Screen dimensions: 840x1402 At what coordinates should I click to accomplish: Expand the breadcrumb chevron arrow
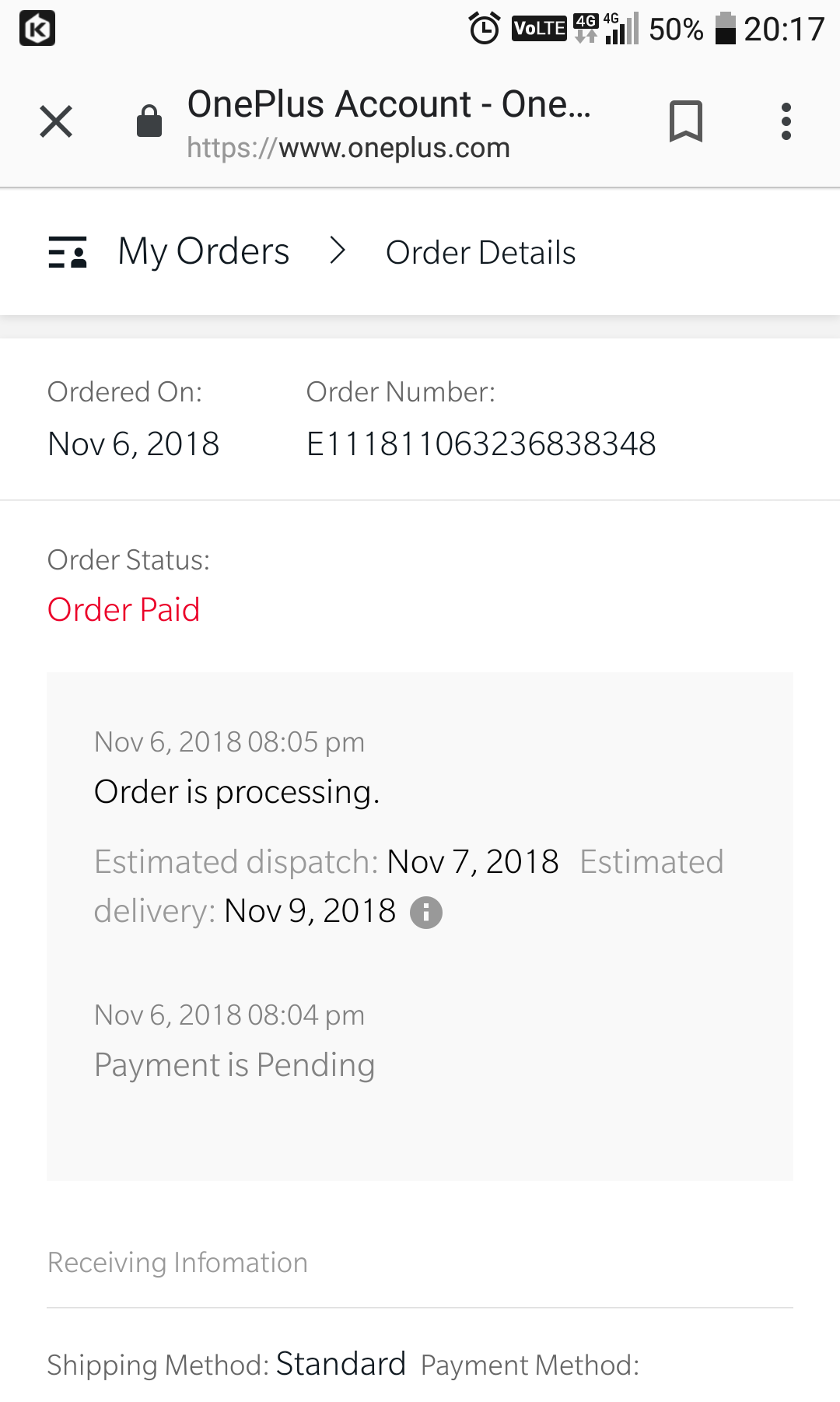tap(338, 251)
